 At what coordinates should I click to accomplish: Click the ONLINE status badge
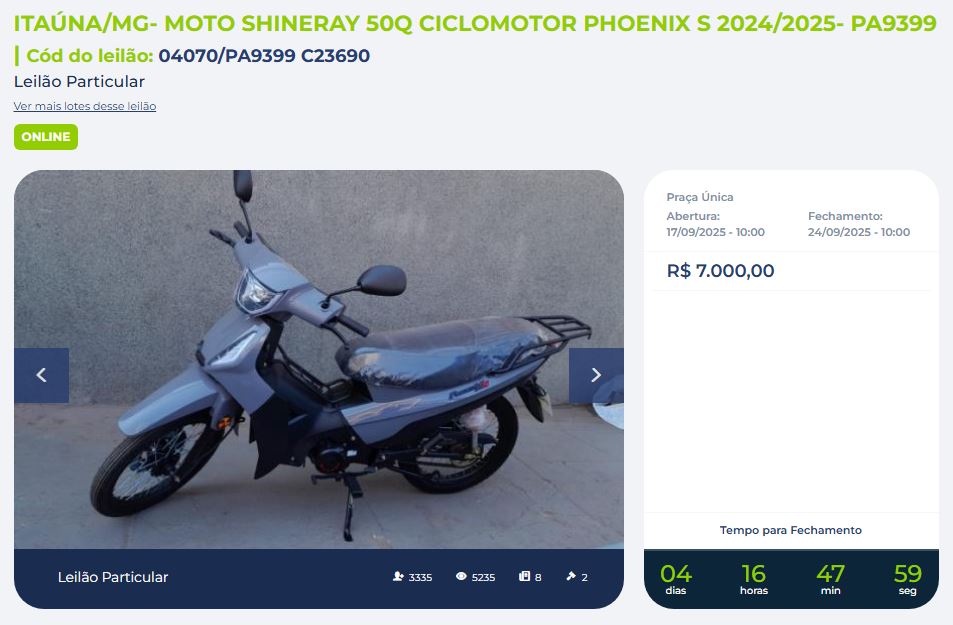46,137
